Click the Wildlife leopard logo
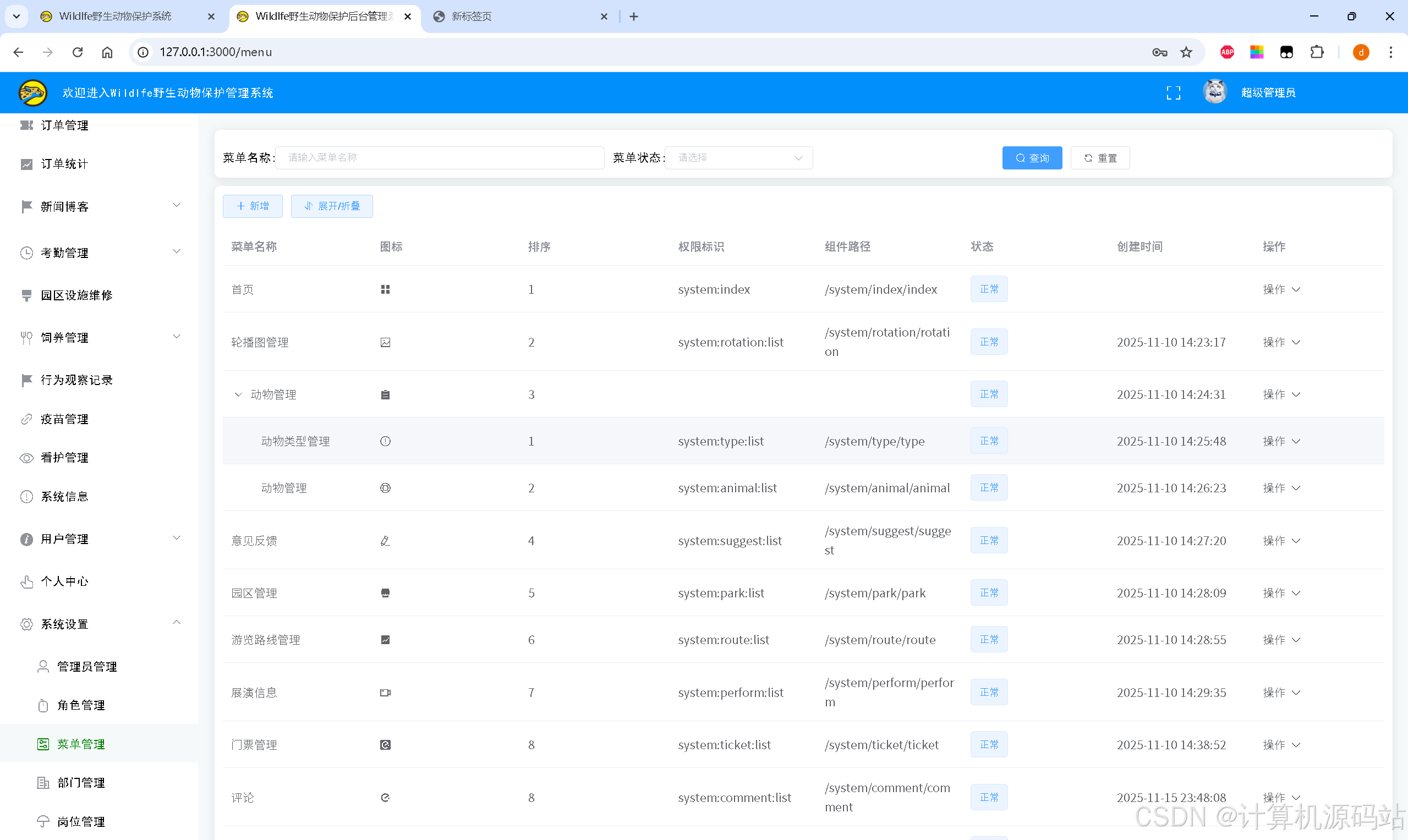1408x840 pixels. tap(33, 93)
